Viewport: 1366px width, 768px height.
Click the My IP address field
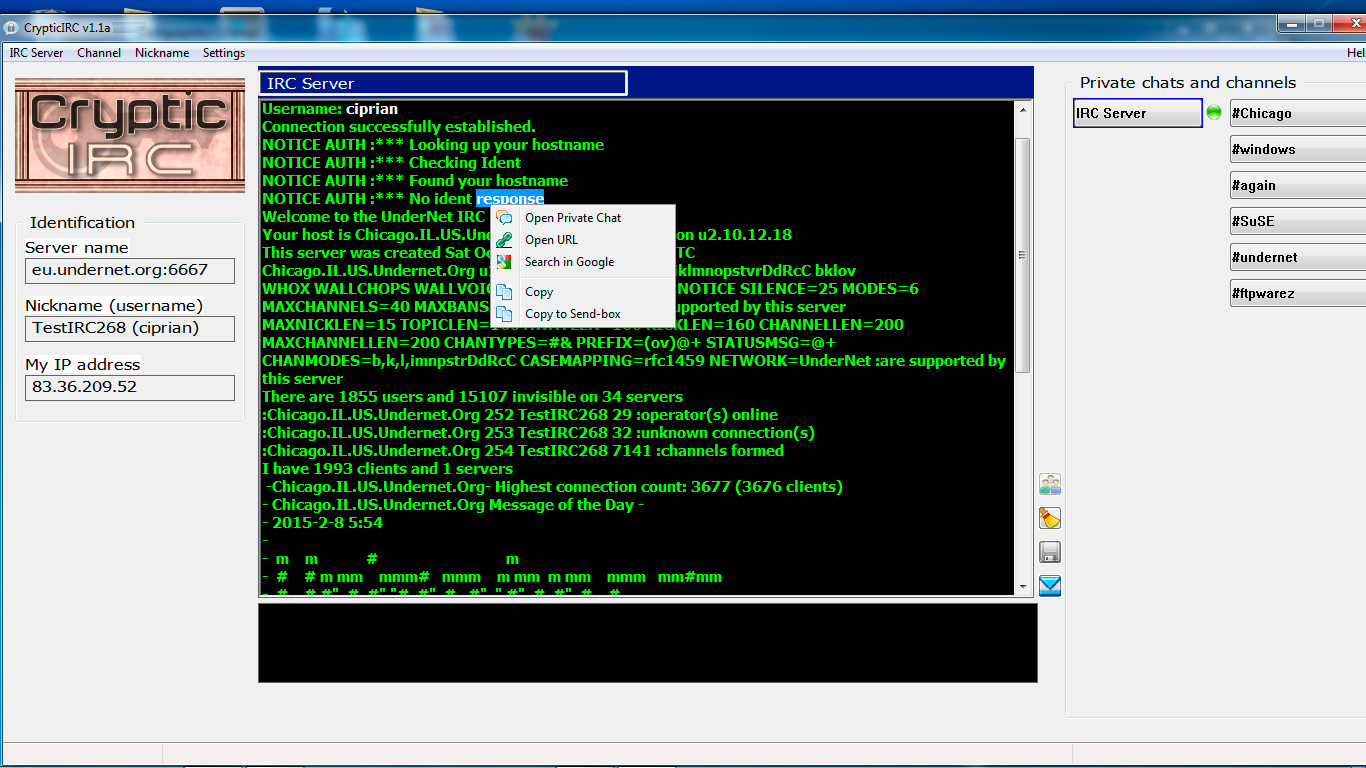(x=130, y=387)
